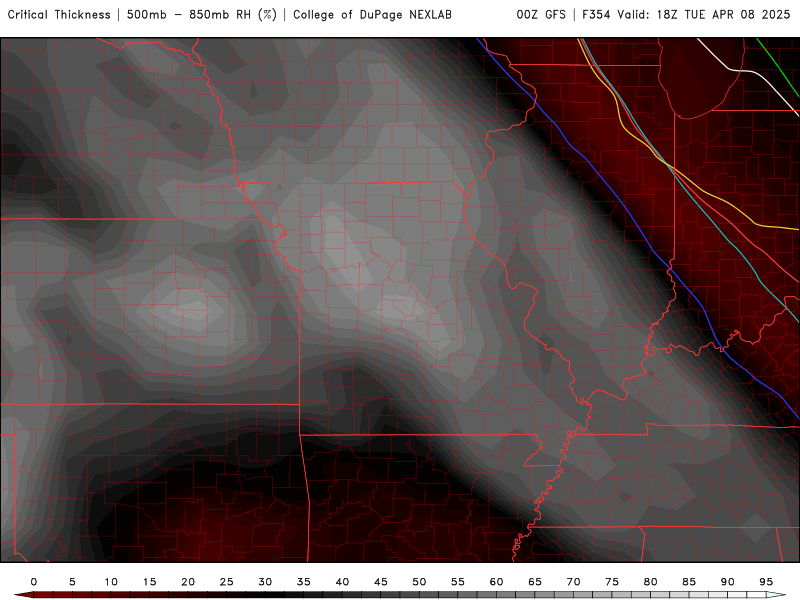Click the "5" value on the color scale
The height and width of the screenshot is (600, 800).
click(x=72, y=582)
